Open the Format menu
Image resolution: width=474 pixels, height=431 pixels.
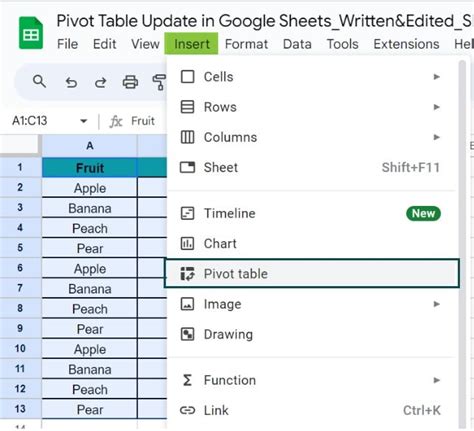pos(246,44)
